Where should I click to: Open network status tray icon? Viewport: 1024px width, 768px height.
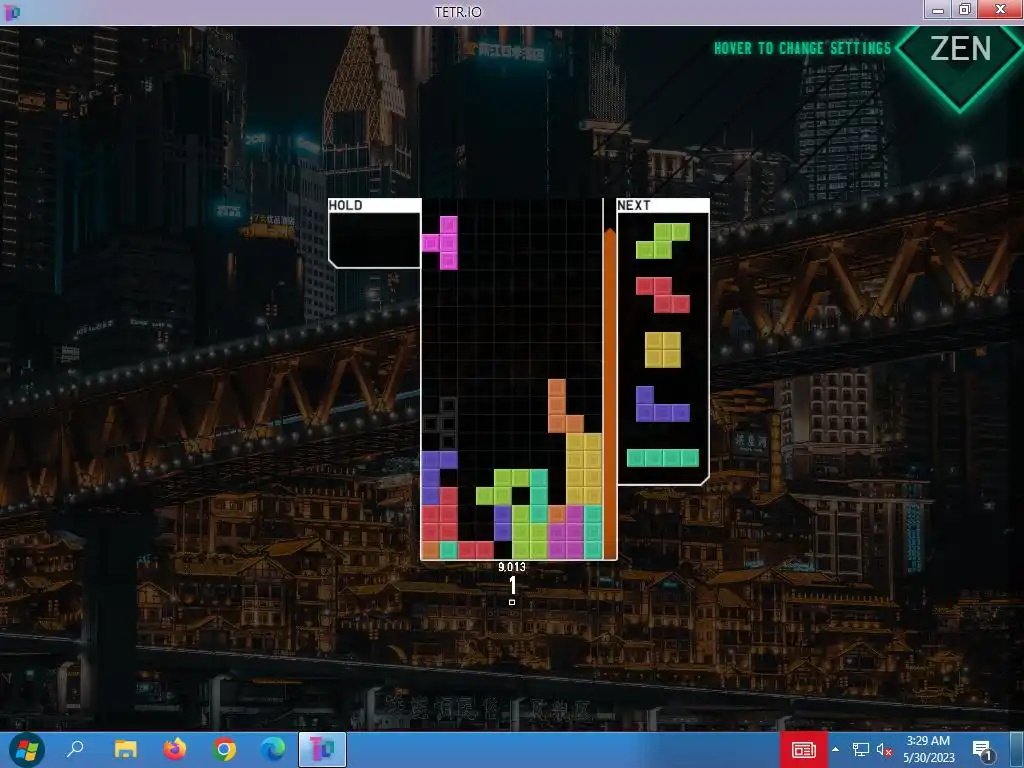pyautogui.click(x=860, y=750)
